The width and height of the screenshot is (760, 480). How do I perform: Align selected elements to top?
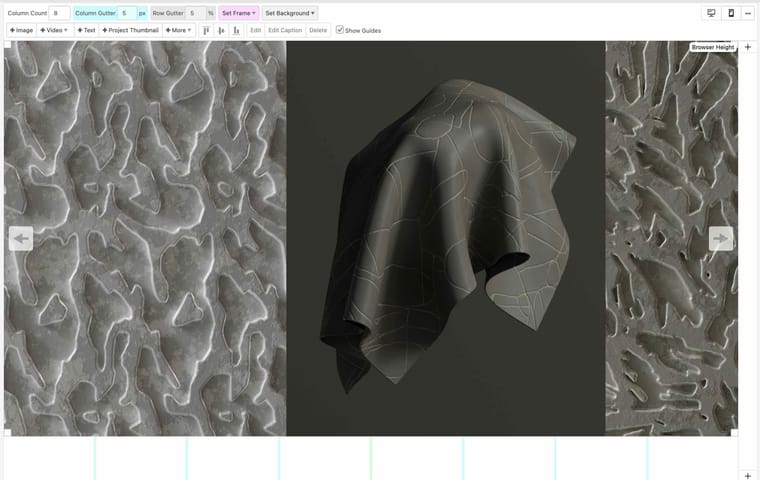click(206, 30)
